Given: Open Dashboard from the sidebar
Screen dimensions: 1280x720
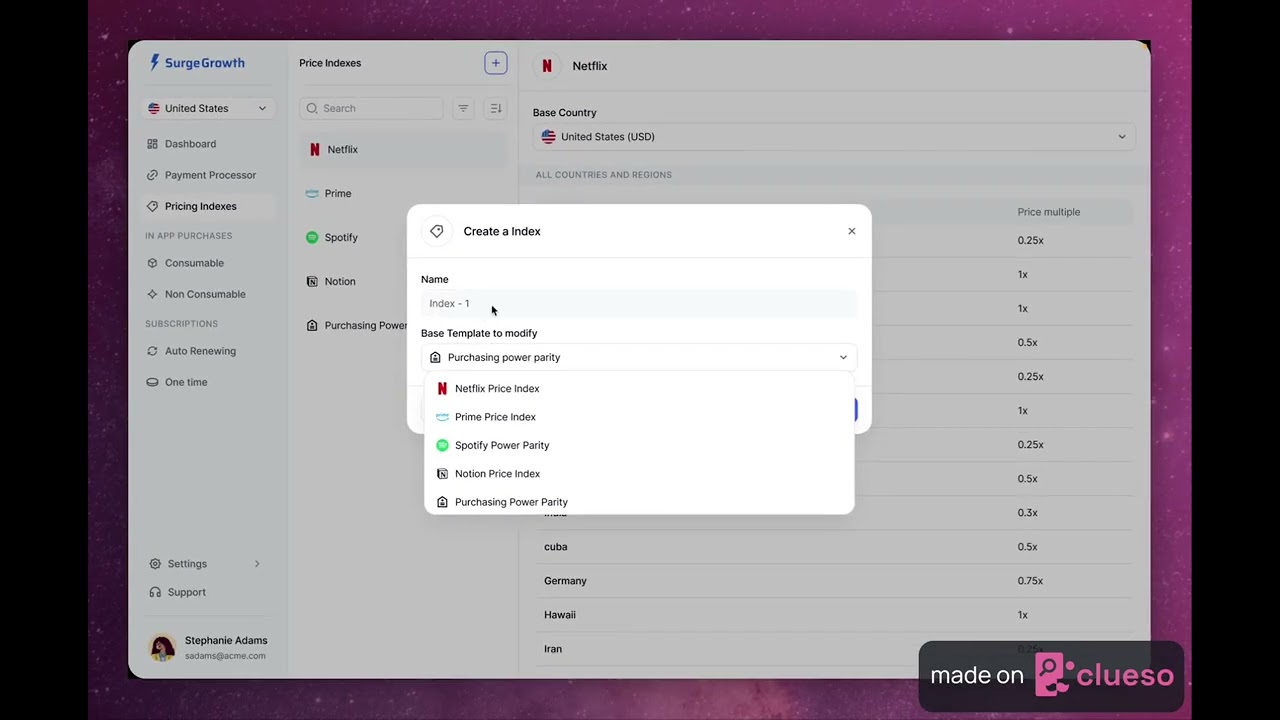Looking at the screenshot, I should click(190, 144).
